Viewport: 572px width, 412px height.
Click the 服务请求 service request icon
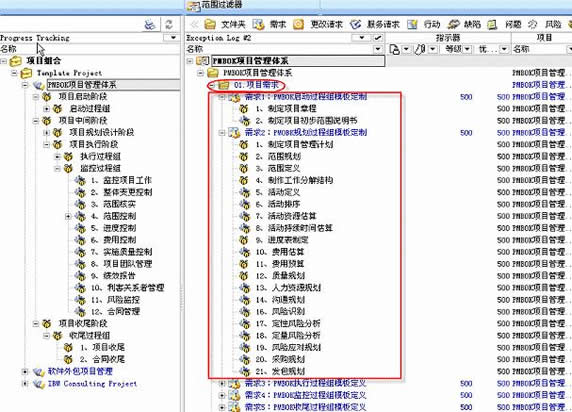(x=355, y=24)
